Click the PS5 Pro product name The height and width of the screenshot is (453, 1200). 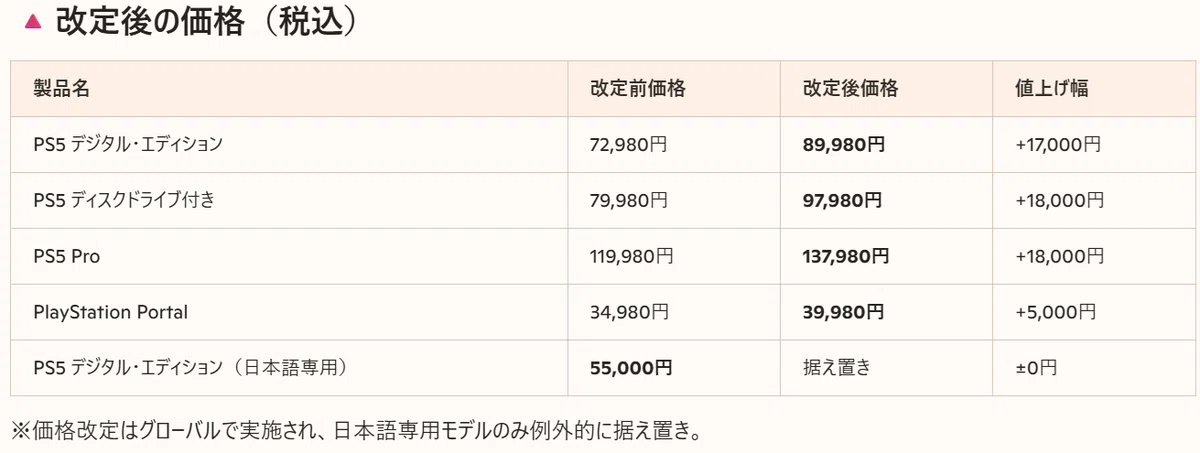67,256
